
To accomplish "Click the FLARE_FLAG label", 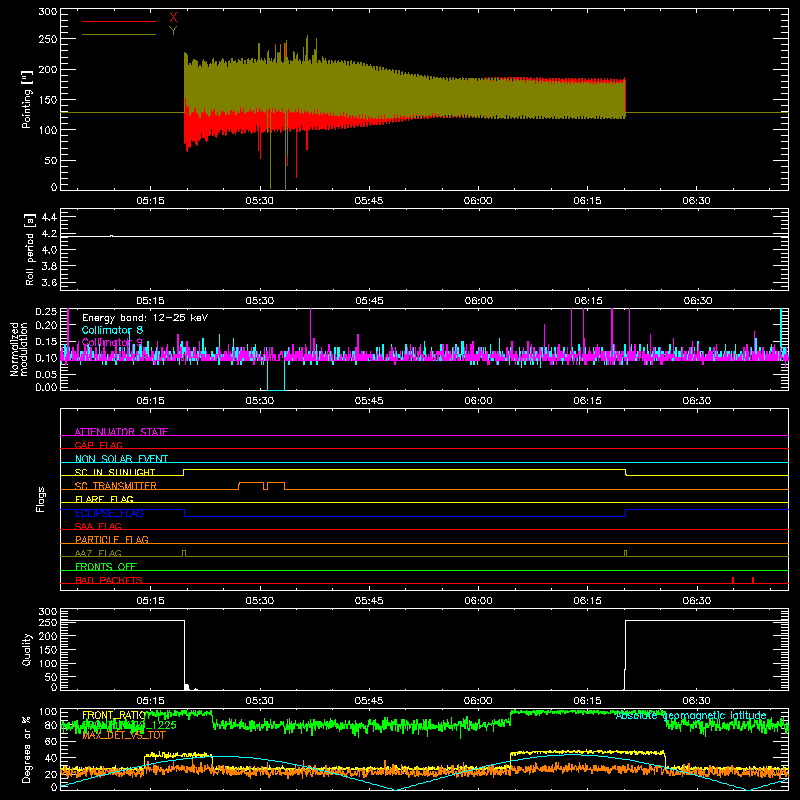I will point(104,499).
